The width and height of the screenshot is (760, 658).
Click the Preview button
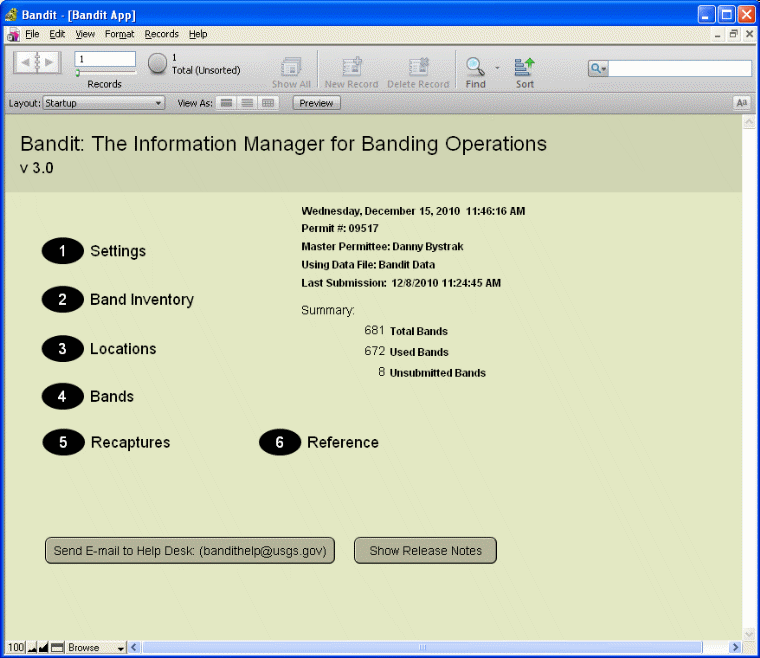point(316,103)
